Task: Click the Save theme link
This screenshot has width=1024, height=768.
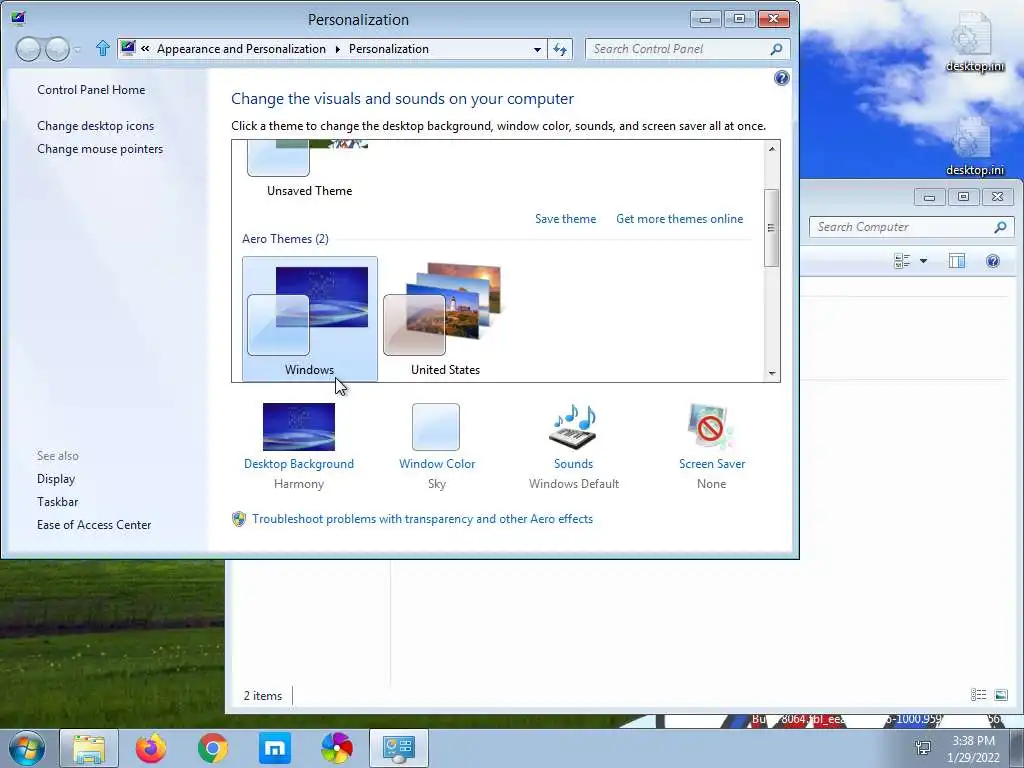Action: [x=566, y=219]
